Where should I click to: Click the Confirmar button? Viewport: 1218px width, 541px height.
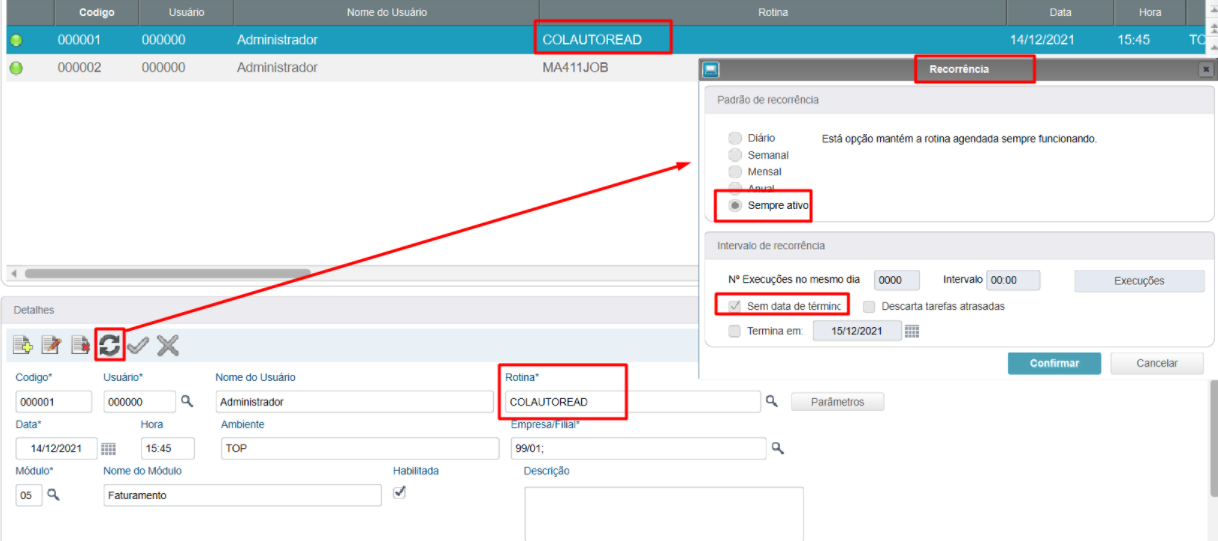pos(1054,363)
